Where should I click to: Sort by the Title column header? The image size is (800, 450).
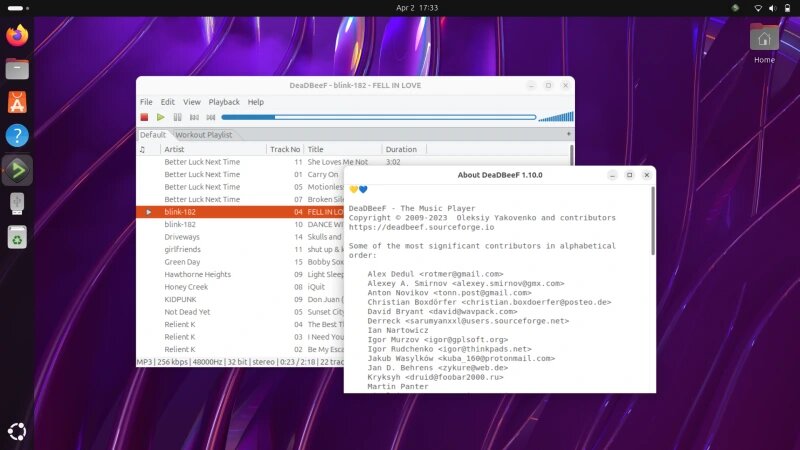tap(343, 149)
